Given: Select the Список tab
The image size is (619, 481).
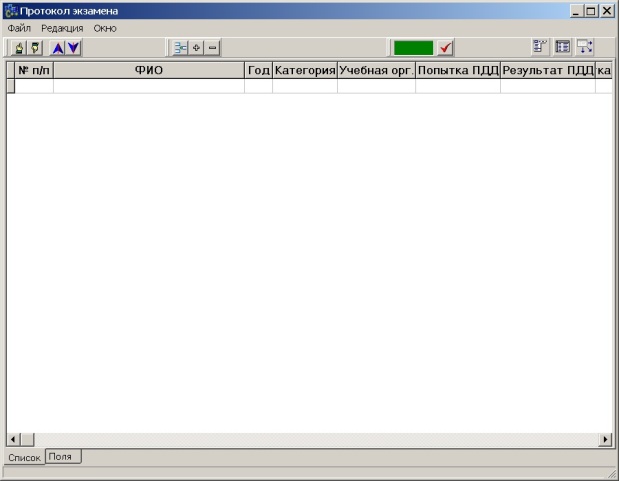Looking at the screenshot, I should point(24,457).
